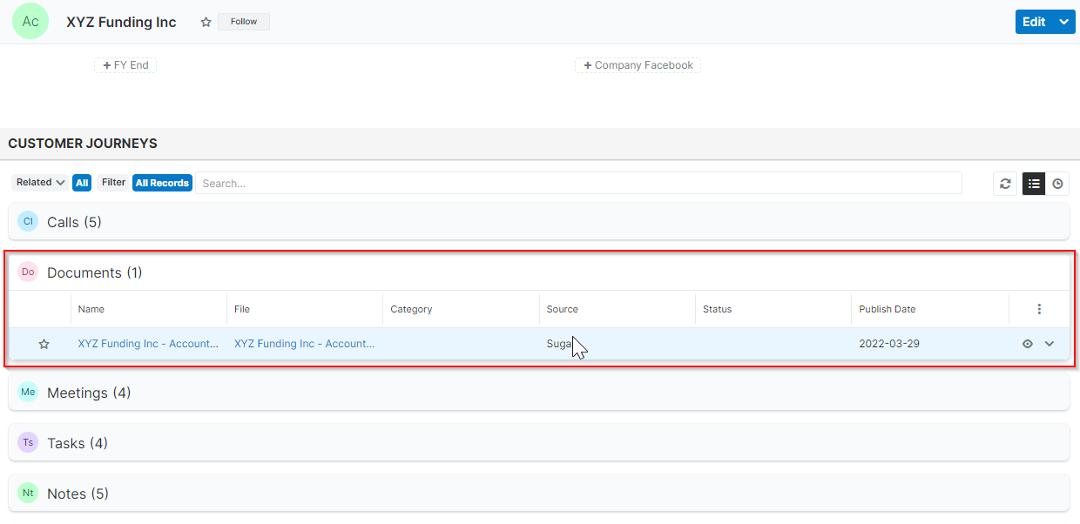Open column options three-dot menu

[x=1039, y=309]
